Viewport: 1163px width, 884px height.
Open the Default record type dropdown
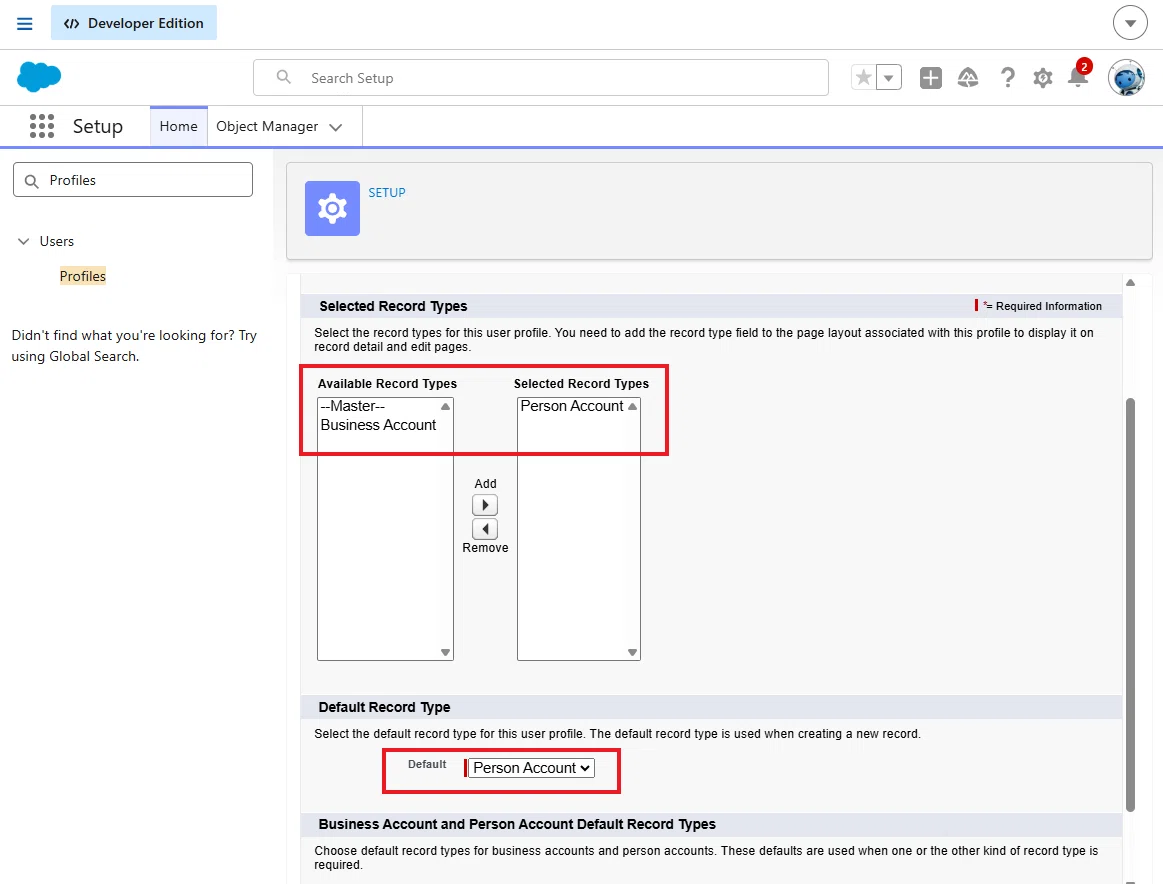coord(531,768)
